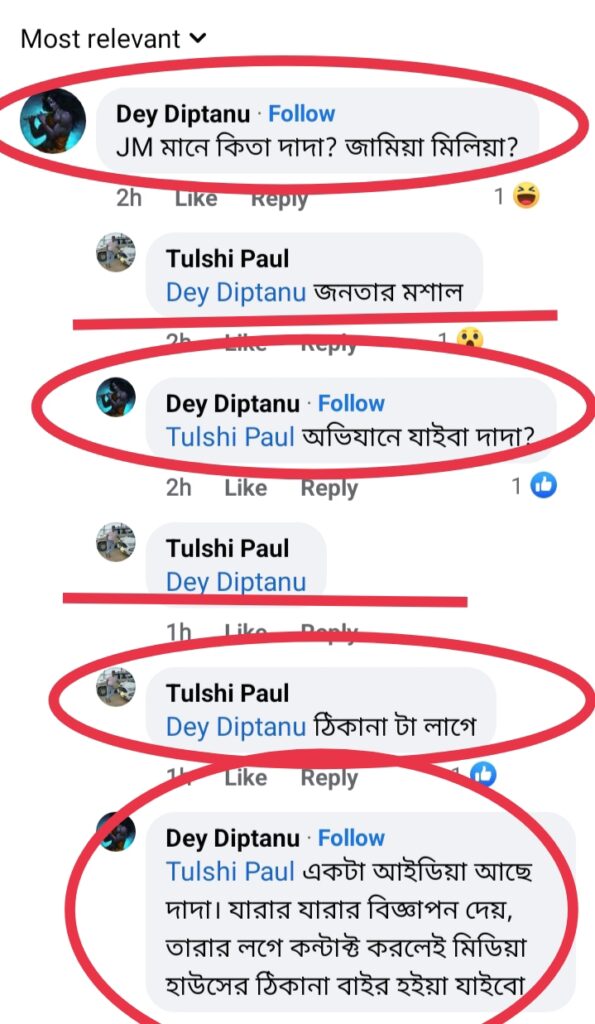The width and height of the screenshot is (595, 1024).
Task: Open Tulshi Paul mention in the last comment
Action: [x=230, y=871]
